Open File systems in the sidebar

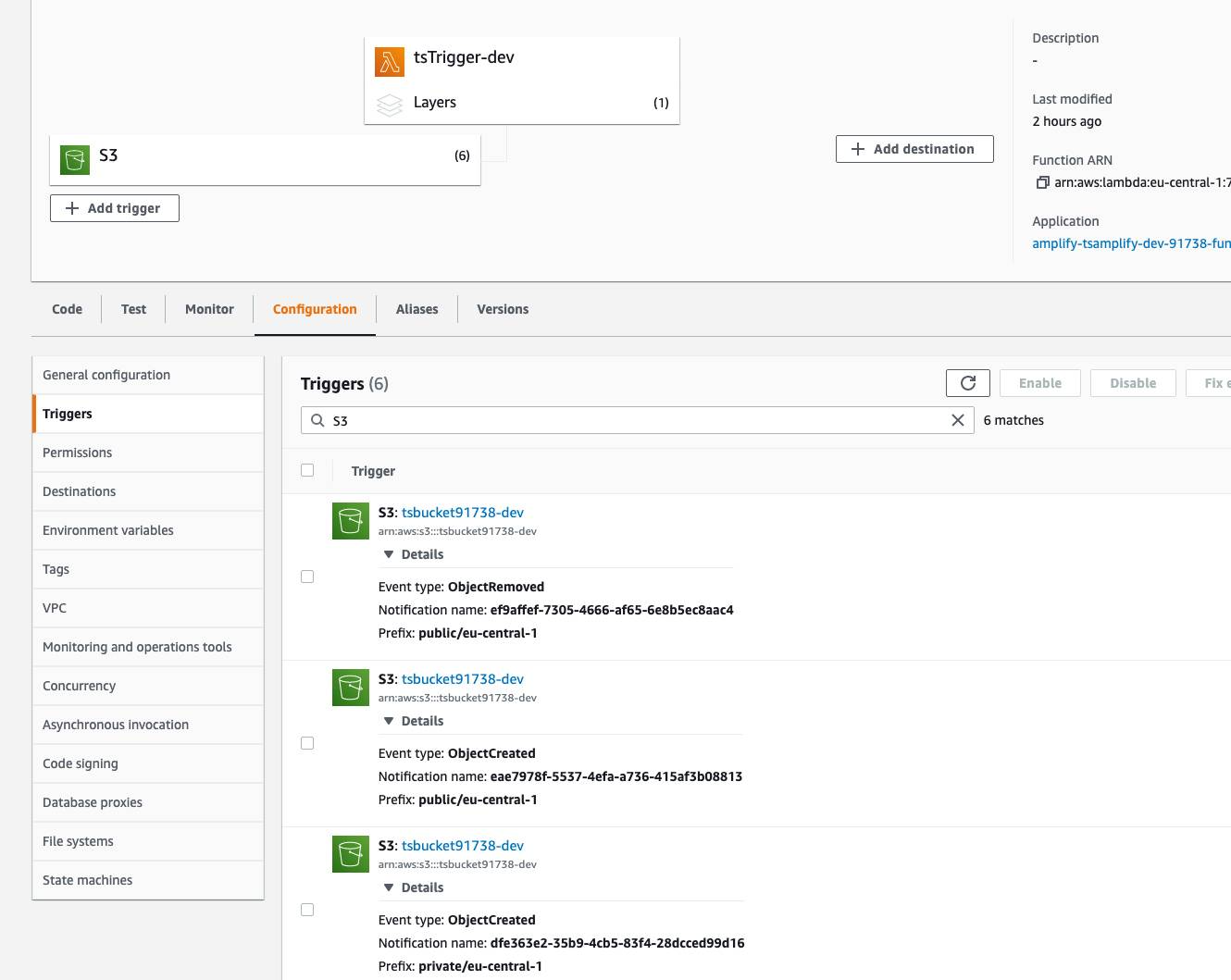click(x=148, y=841)
